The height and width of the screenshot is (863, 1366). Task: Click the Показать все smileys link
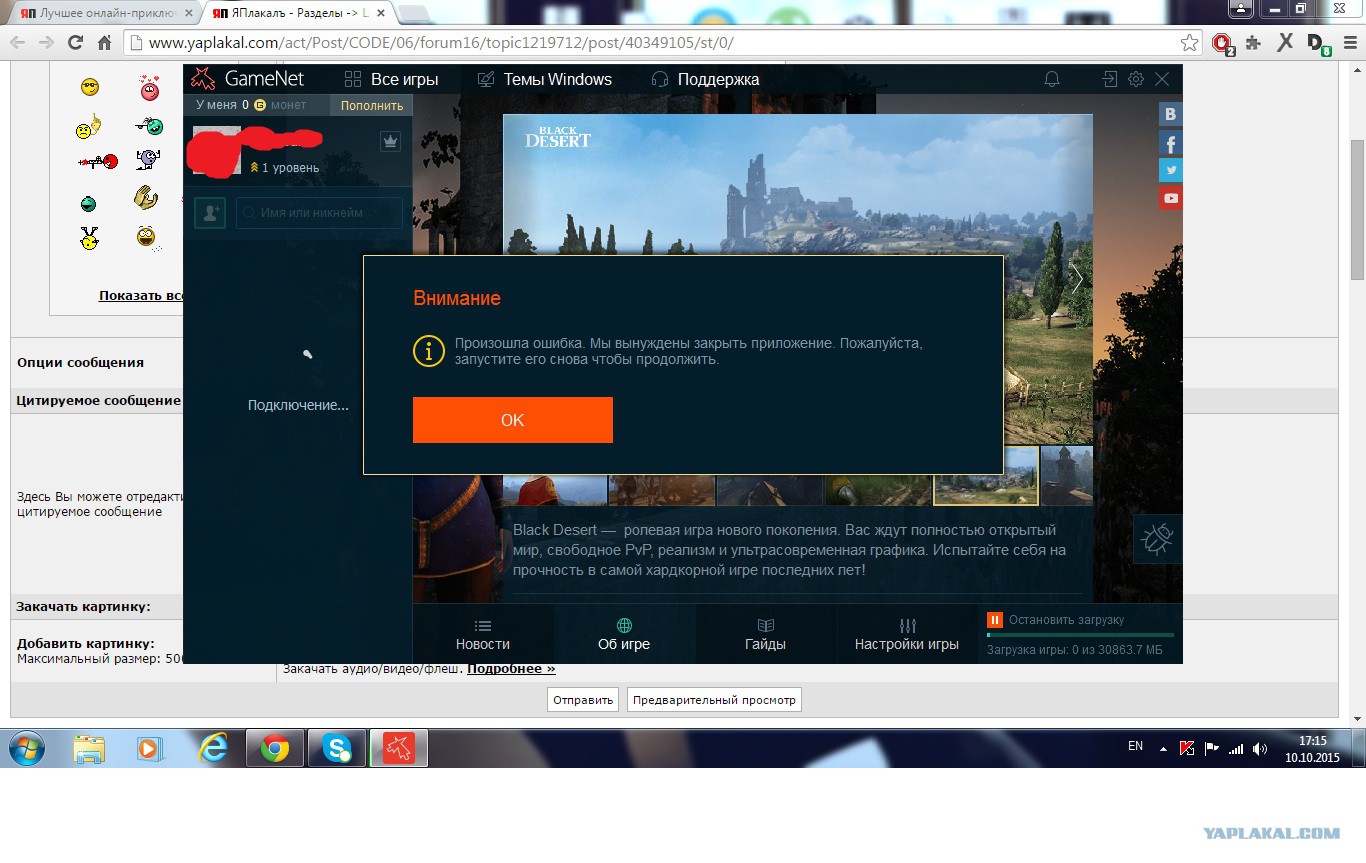pos(141,295)
